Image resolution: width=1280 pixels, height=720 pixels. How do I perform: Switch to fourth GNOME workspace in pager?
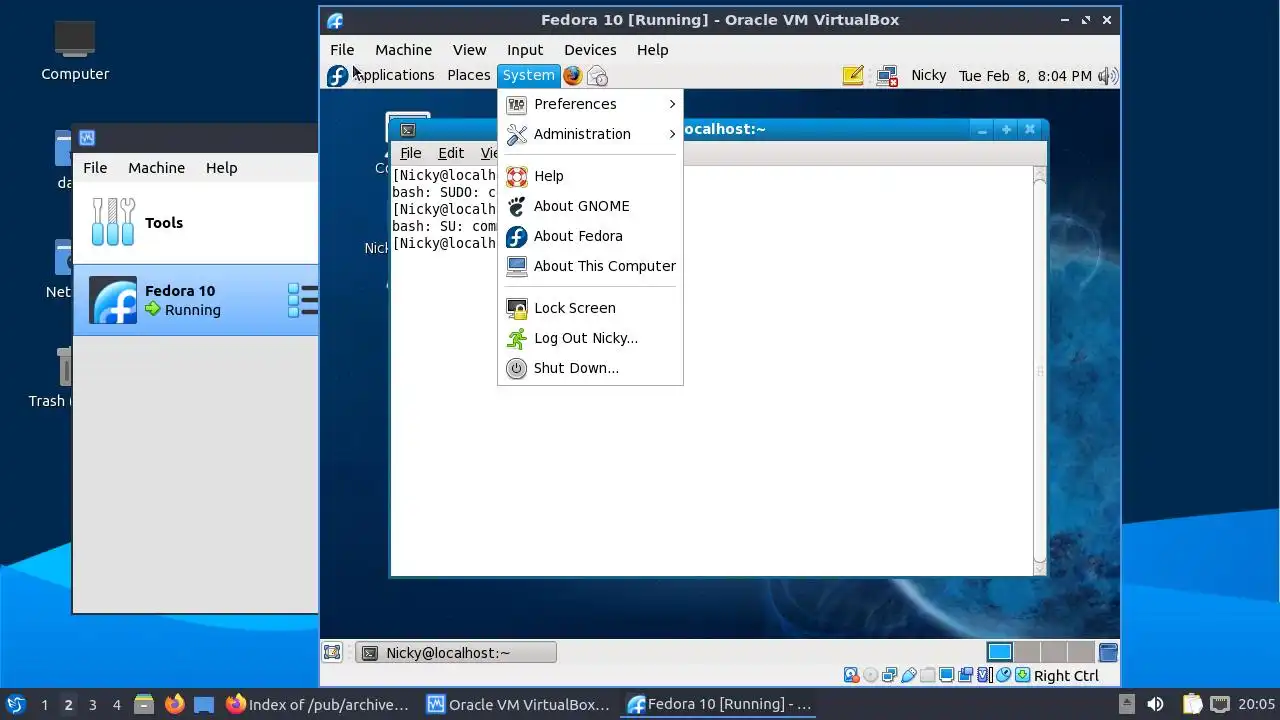pyautogui.click(x=1081, y=653)
